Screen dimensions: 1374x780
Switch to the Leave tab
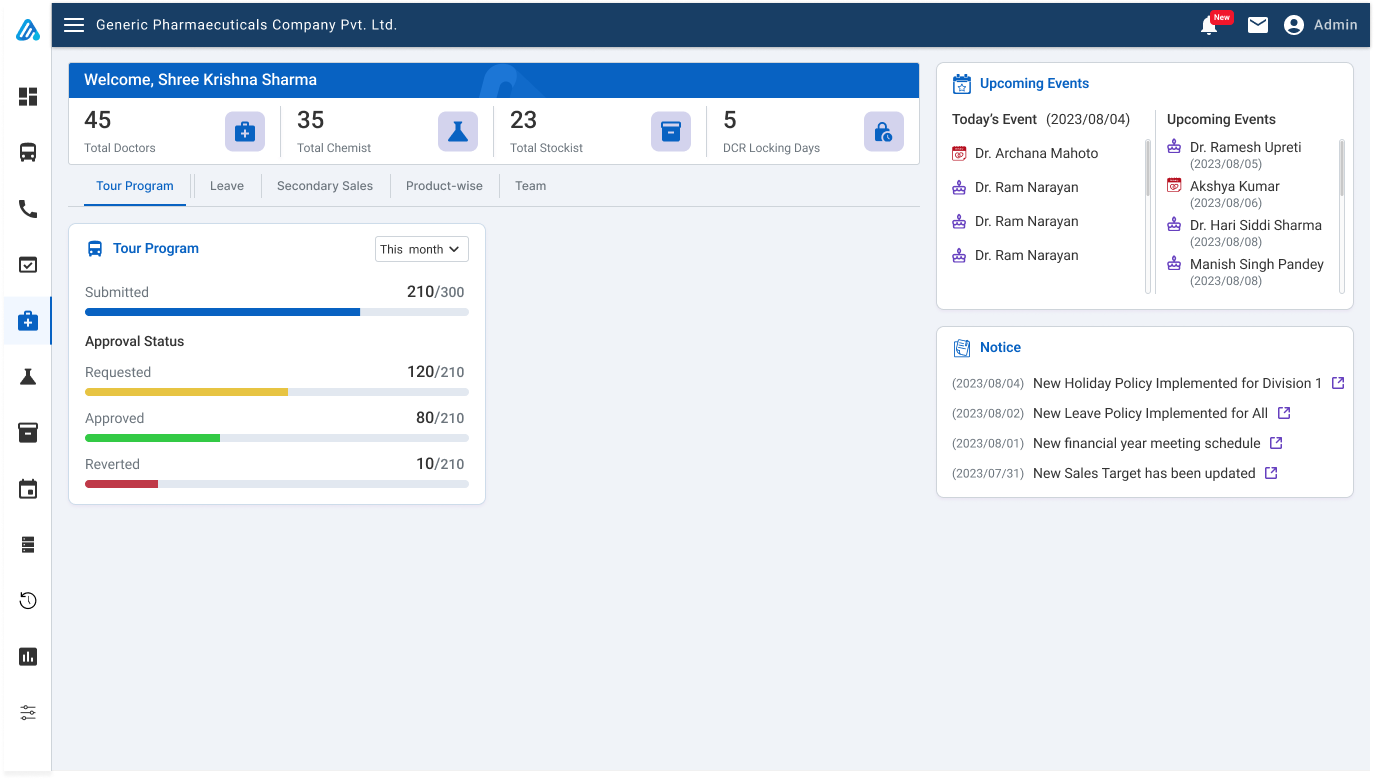pyautogui.click(x=227, y=186)
